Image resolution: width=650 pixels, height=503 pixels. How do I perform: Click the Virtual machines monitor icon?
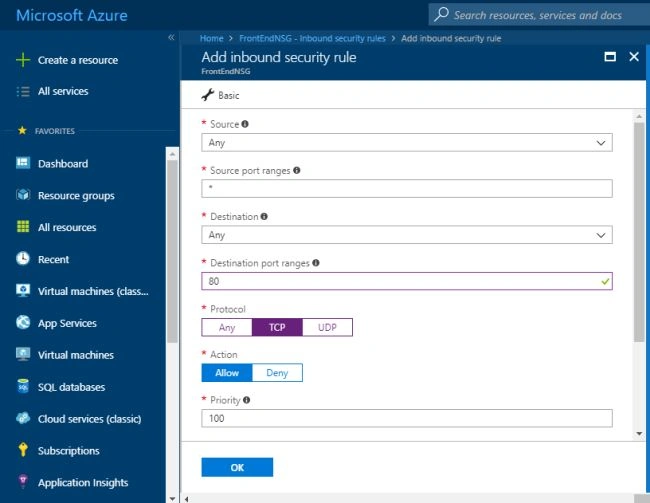click(x=23, y=354)
